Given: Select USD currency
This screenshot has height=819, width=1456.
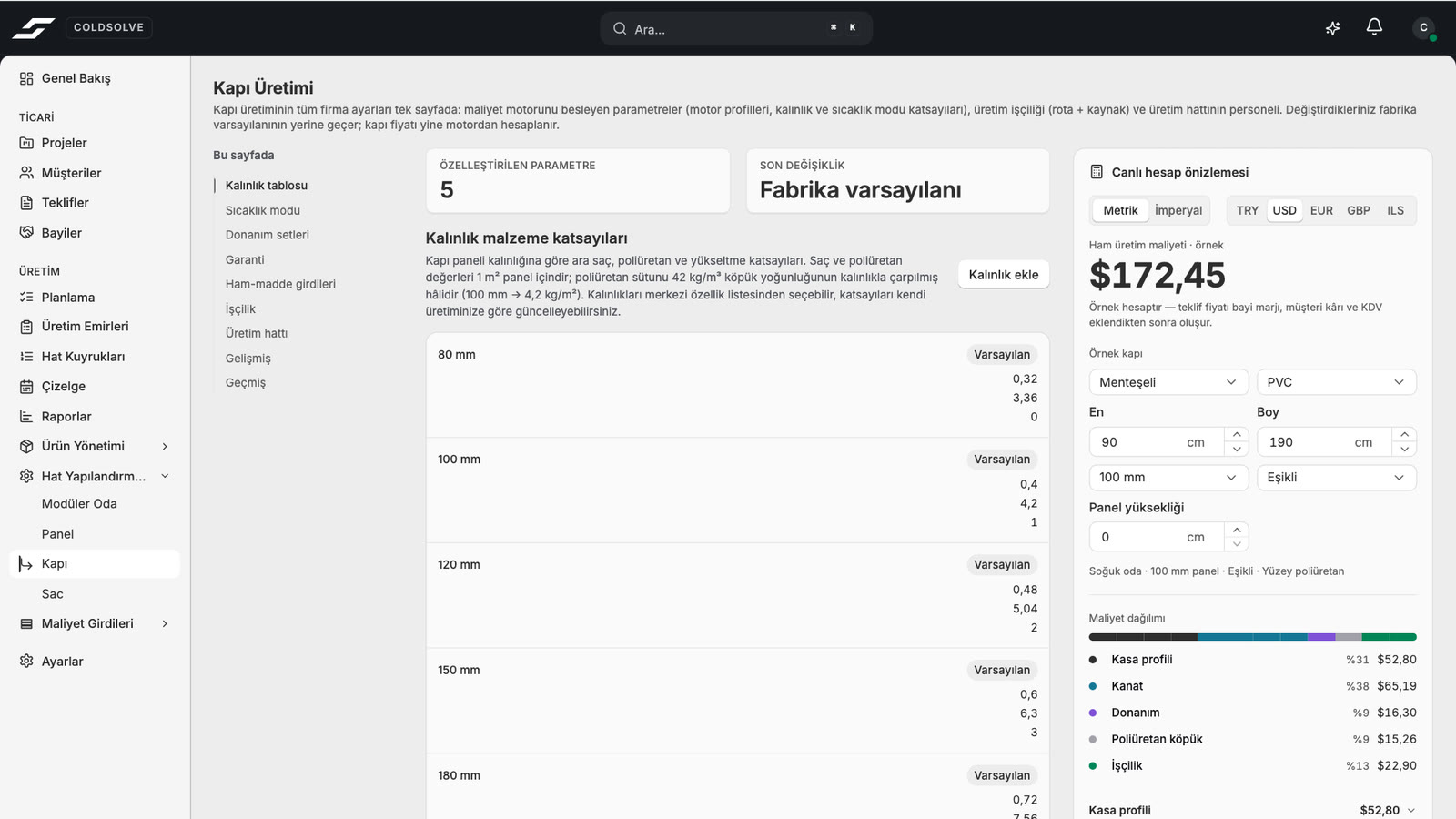Looking at the screenshot, I should [1284, 210].
